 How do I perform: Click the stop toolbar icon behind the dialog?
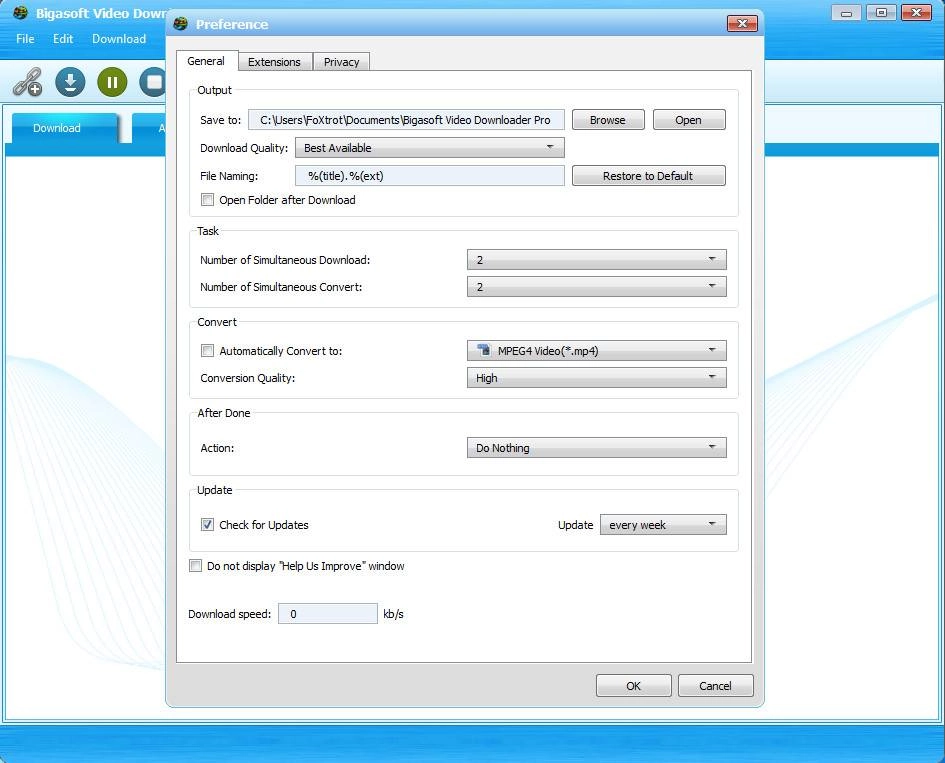tap(152, 82)
